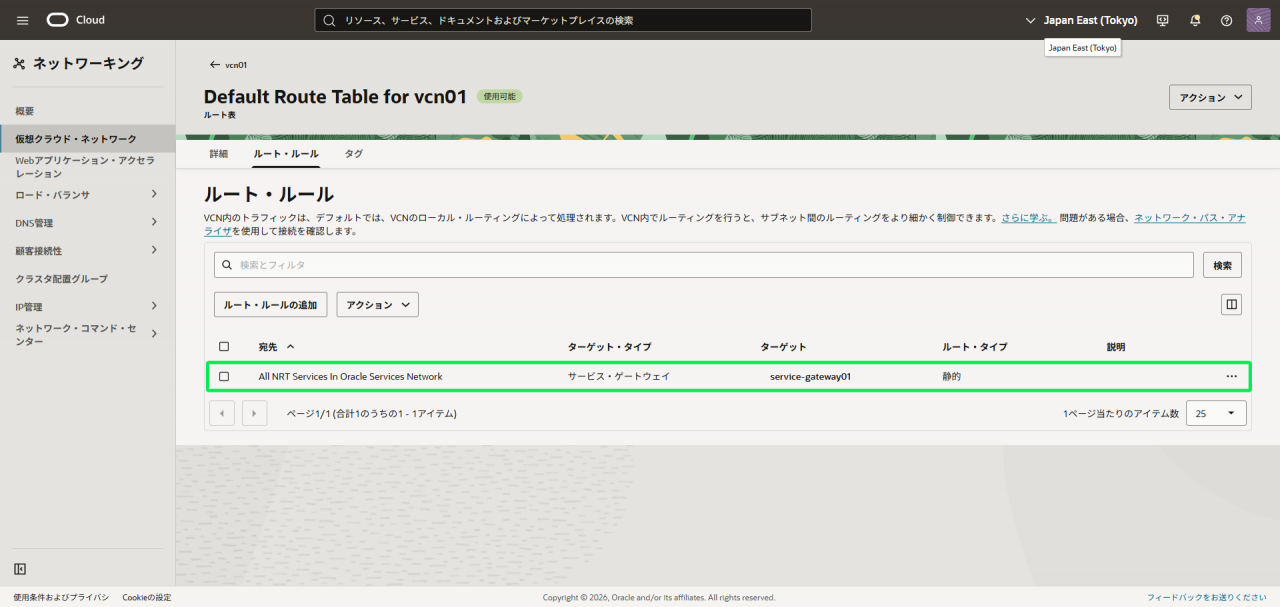Open フィードバックをお送りください link
The height and width of the screenshot is (607, 1280).
[x=1207, y=597]
